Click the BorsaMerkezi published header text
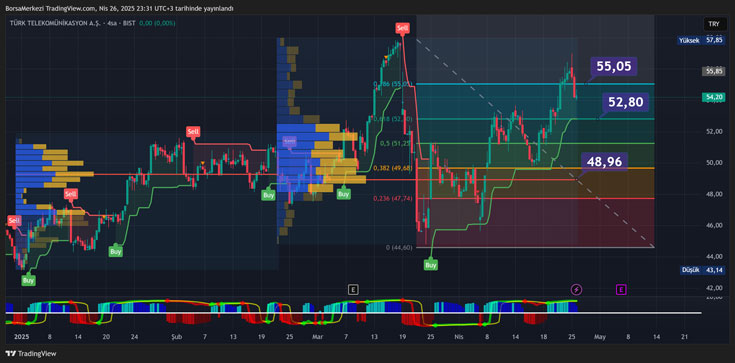The height and width of the screenshot is (363, 735). [119, 8]
